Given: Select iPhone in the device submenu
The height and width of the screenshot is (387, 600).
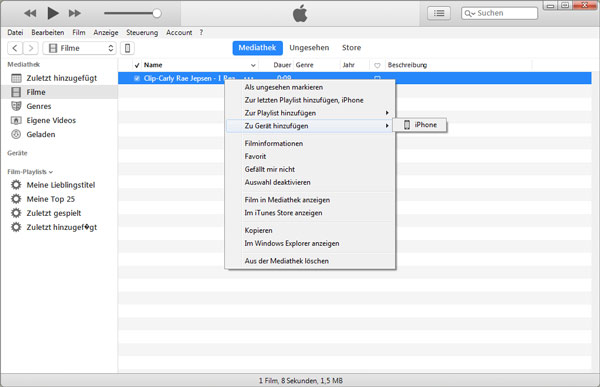Looking at the screenshot, I should click(420, 125).
